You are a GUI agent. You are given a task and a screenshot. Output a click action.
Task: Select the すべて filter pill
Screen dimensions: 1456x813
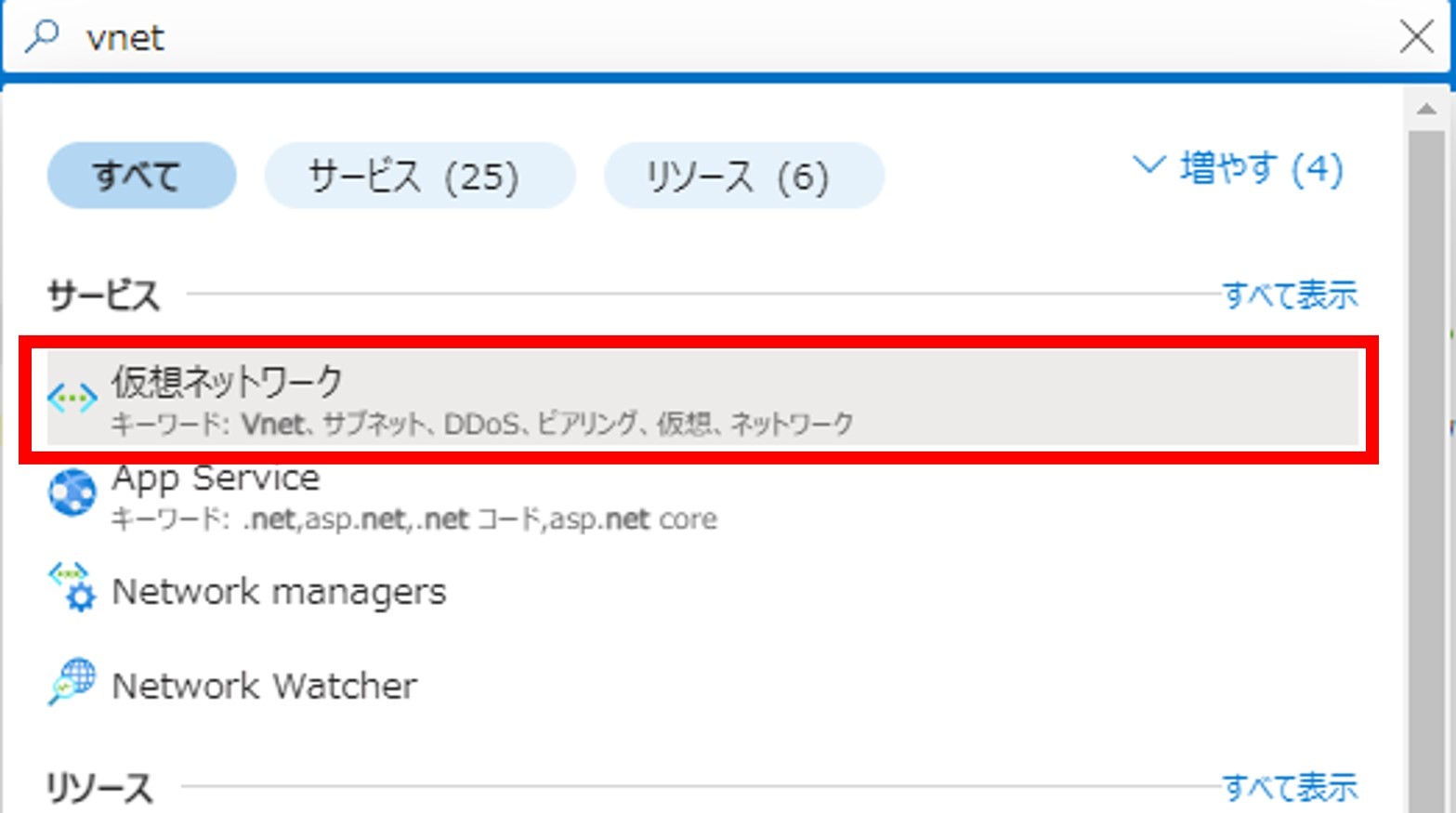click(141, 176)
